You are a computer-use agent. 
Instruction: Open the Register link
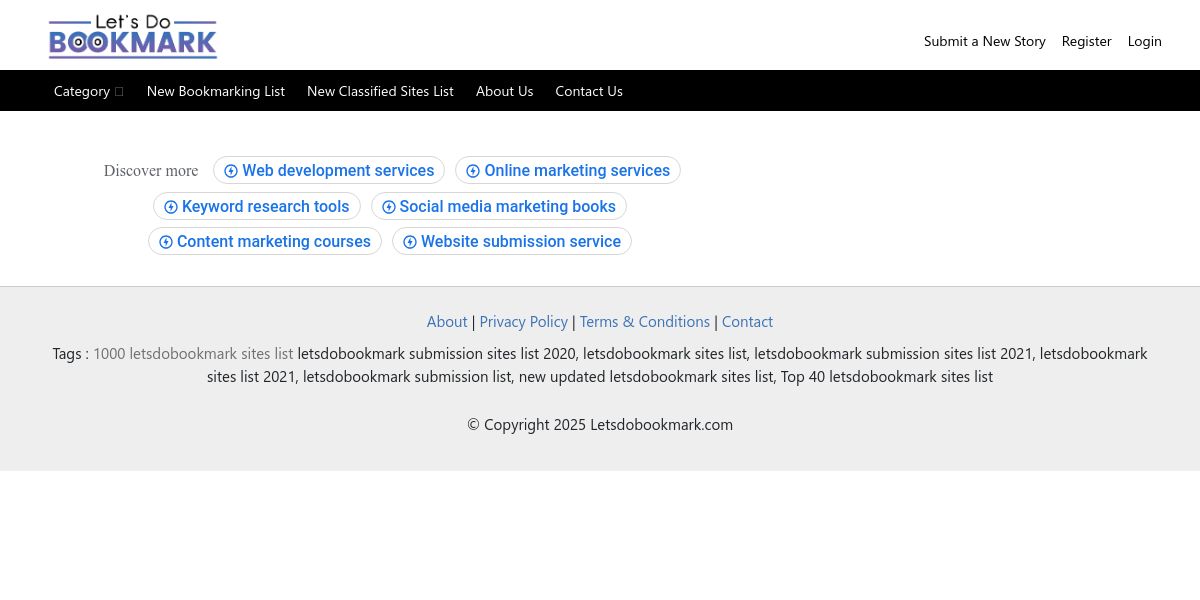pyautogui.click(x=1087, y=41)
